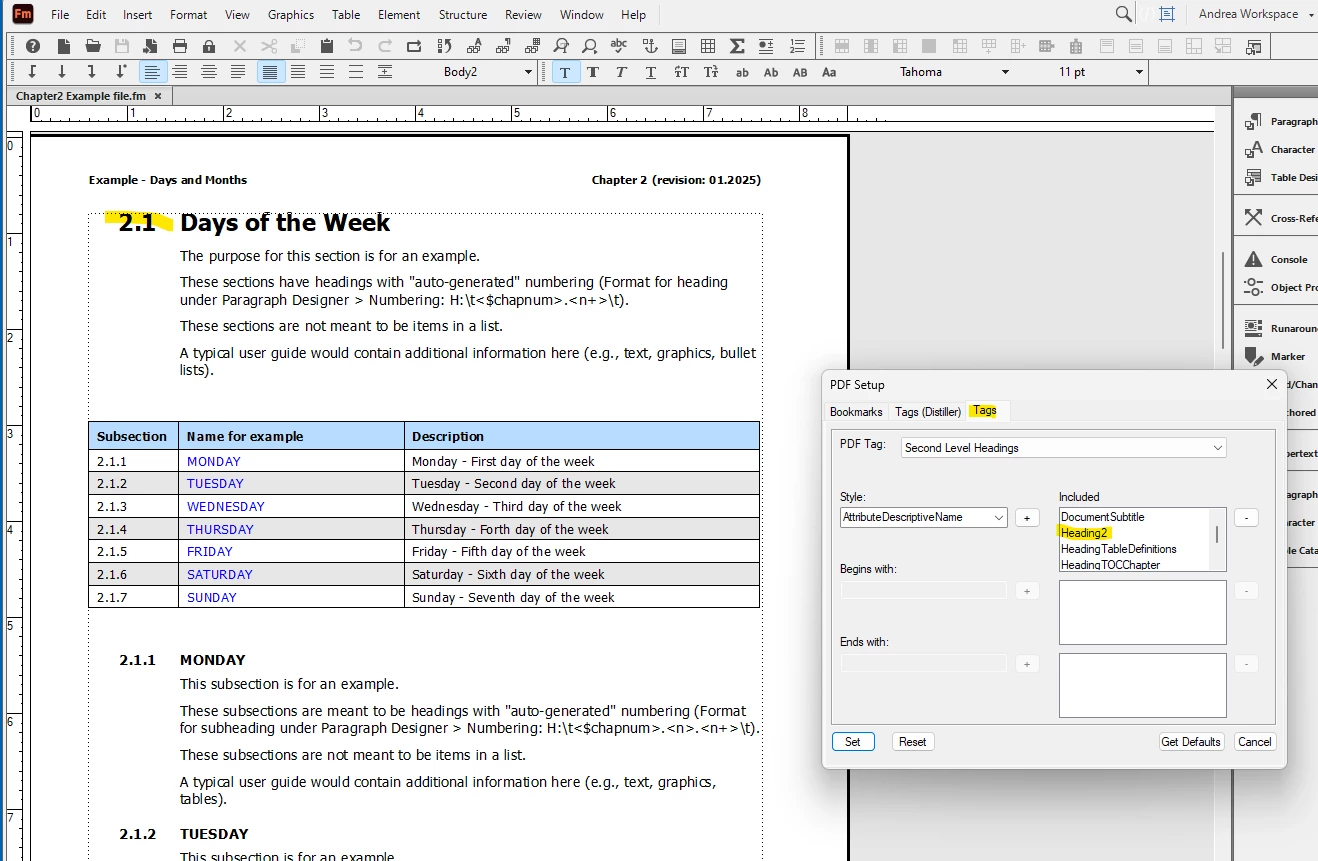Switch to Tags (Distiller) tab
This screenshot has height=861, width=1318.
[x=928, y=411]
